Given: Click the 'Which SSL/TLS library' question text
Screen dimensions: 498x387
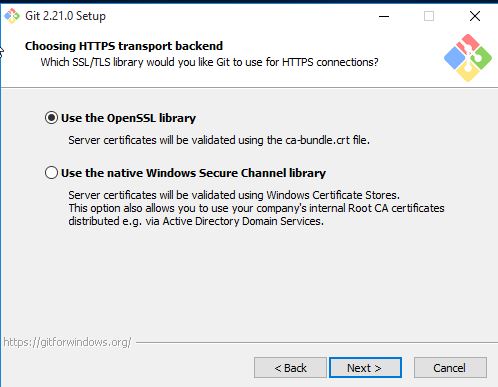Looking at the screenshot, I should pos(209,62).
